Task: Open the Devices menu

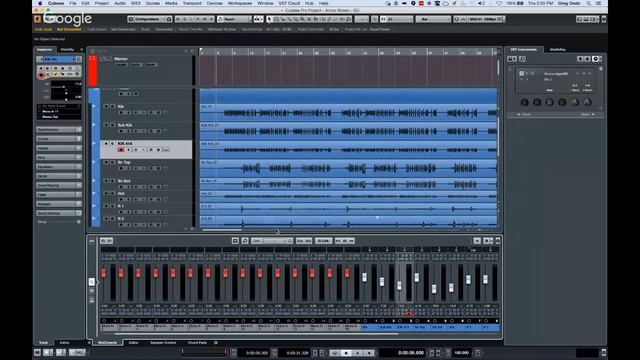Action: click(214, 3)
